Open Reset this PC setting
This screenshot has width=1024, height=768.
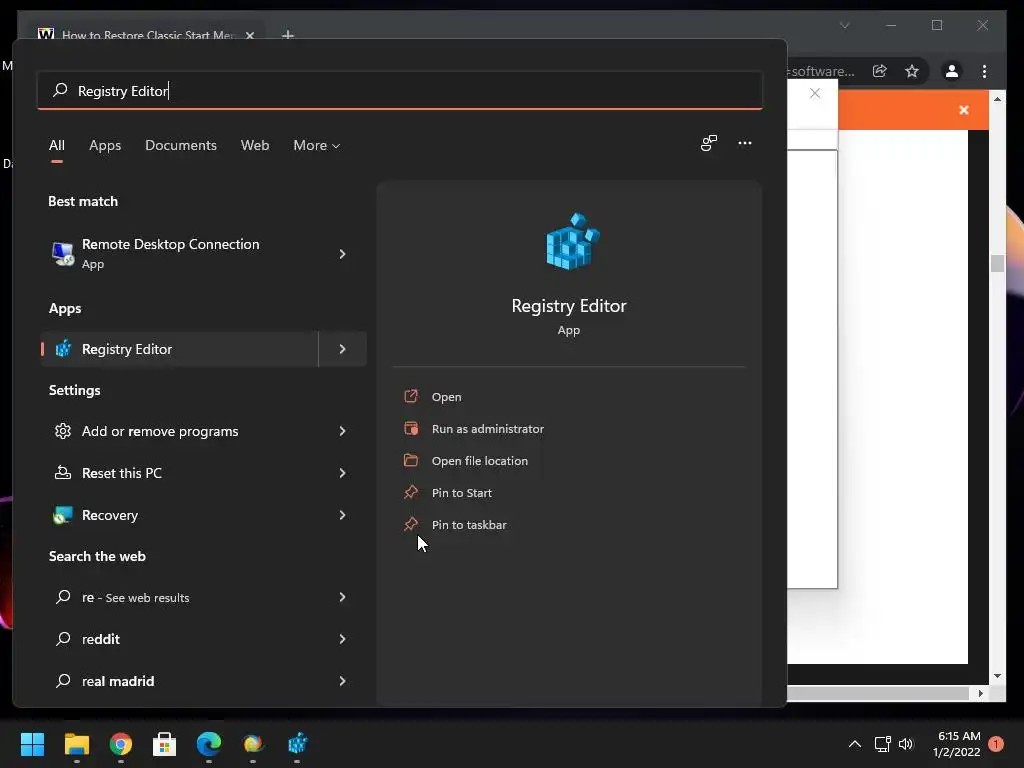pos(180,473)
